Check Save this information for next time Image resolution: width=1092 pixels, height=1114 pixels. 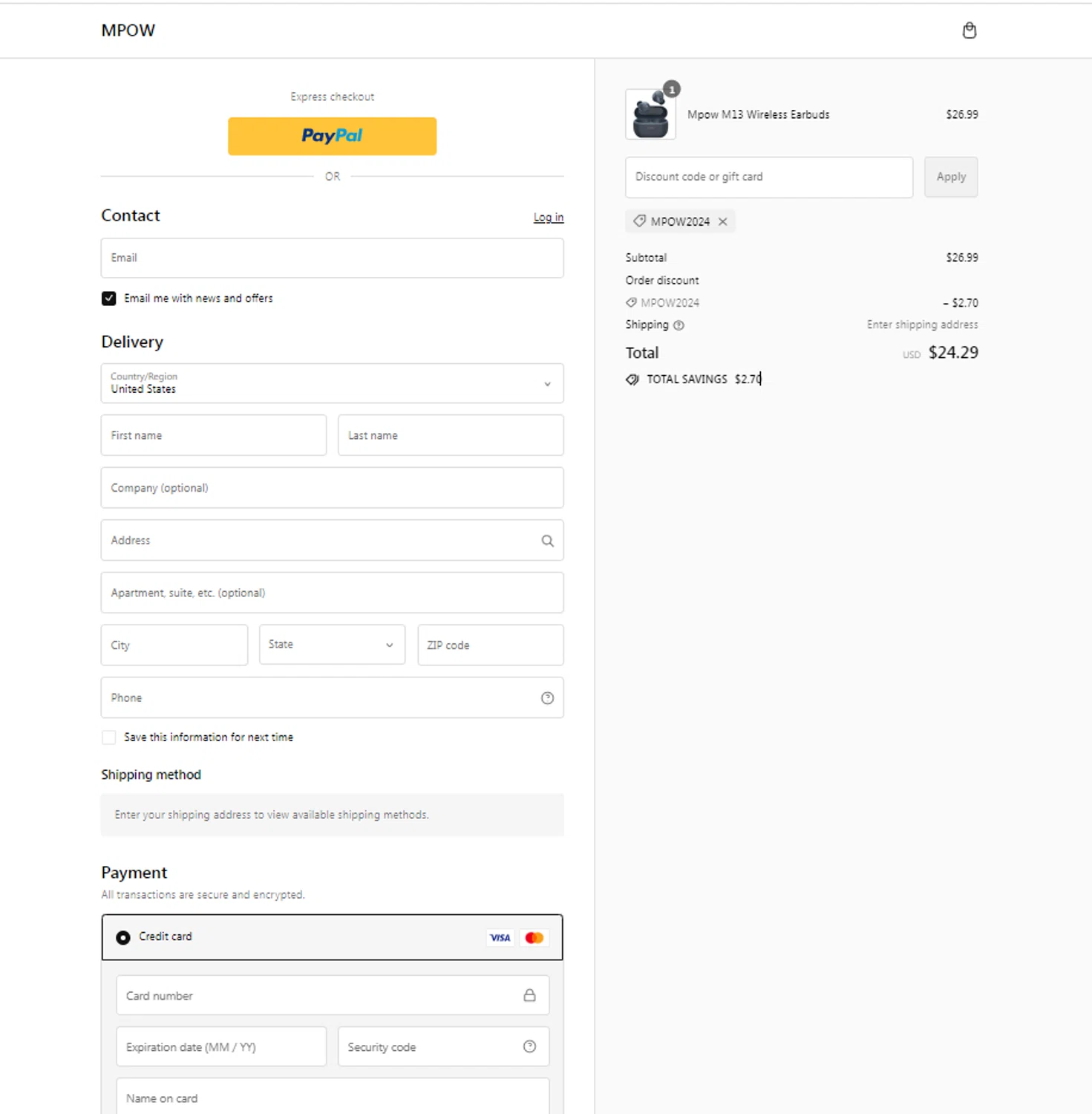[x=109, y=737]
